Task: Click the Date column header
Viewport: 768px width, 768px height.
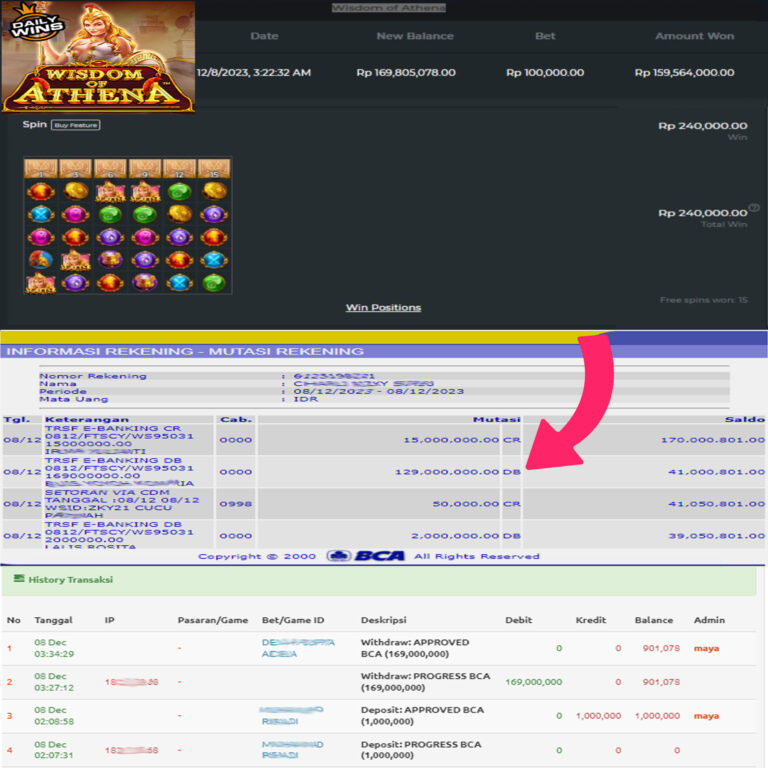Action: tap(264, 36)
